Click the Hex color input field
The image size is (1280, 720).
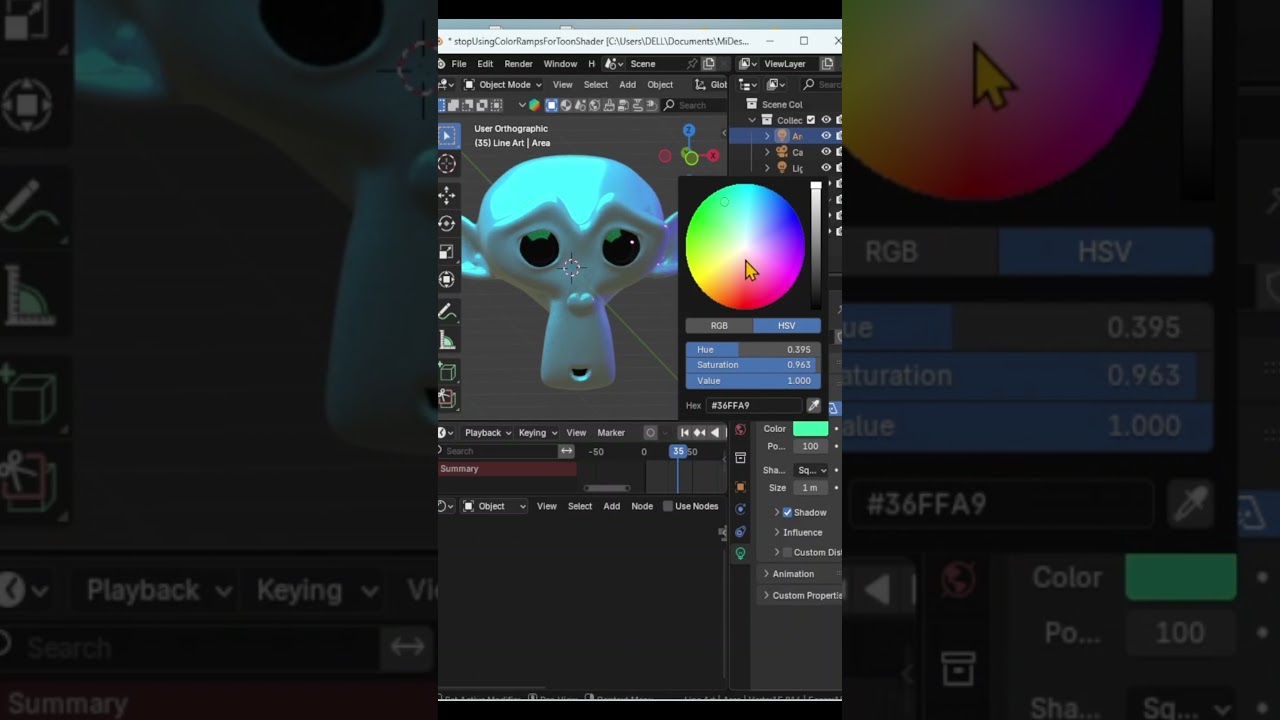[x=754, y=405]
